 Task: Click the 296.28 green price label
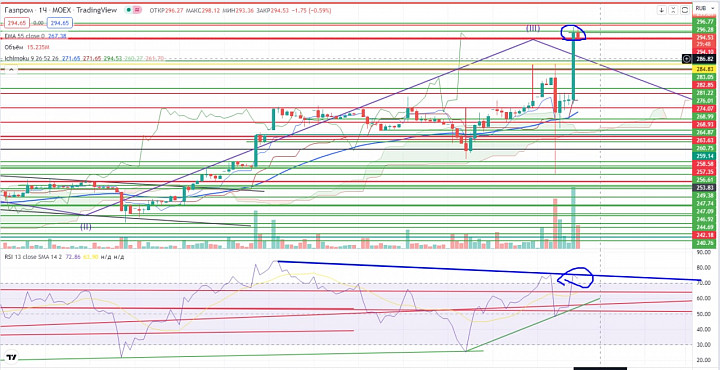[704, 29]
